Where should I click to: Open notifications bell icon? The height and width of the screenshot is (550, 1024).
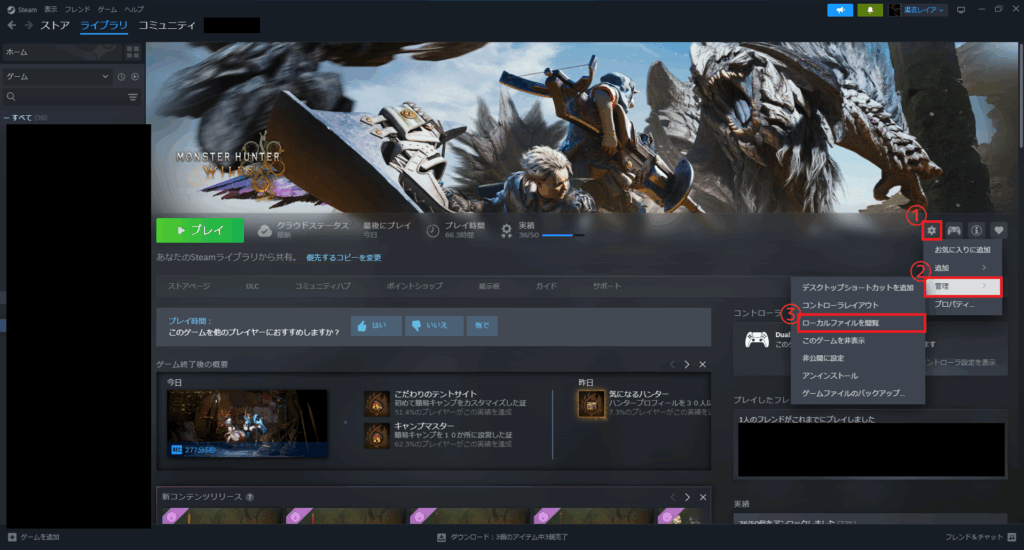pos(870,10)
